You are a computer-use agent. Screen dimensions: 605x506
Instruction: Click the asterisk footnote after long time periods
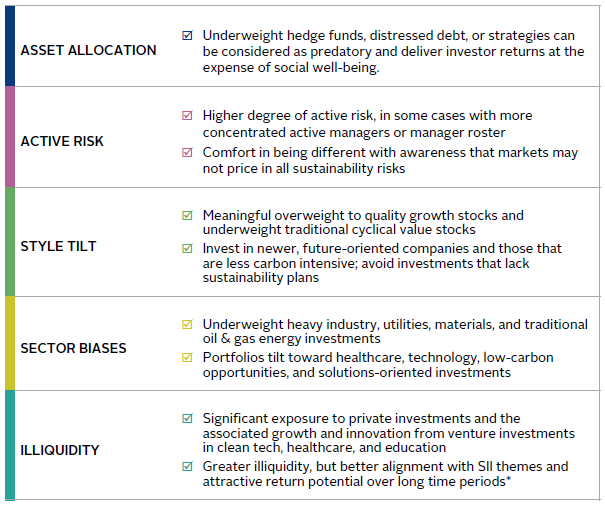coord(509,479)
